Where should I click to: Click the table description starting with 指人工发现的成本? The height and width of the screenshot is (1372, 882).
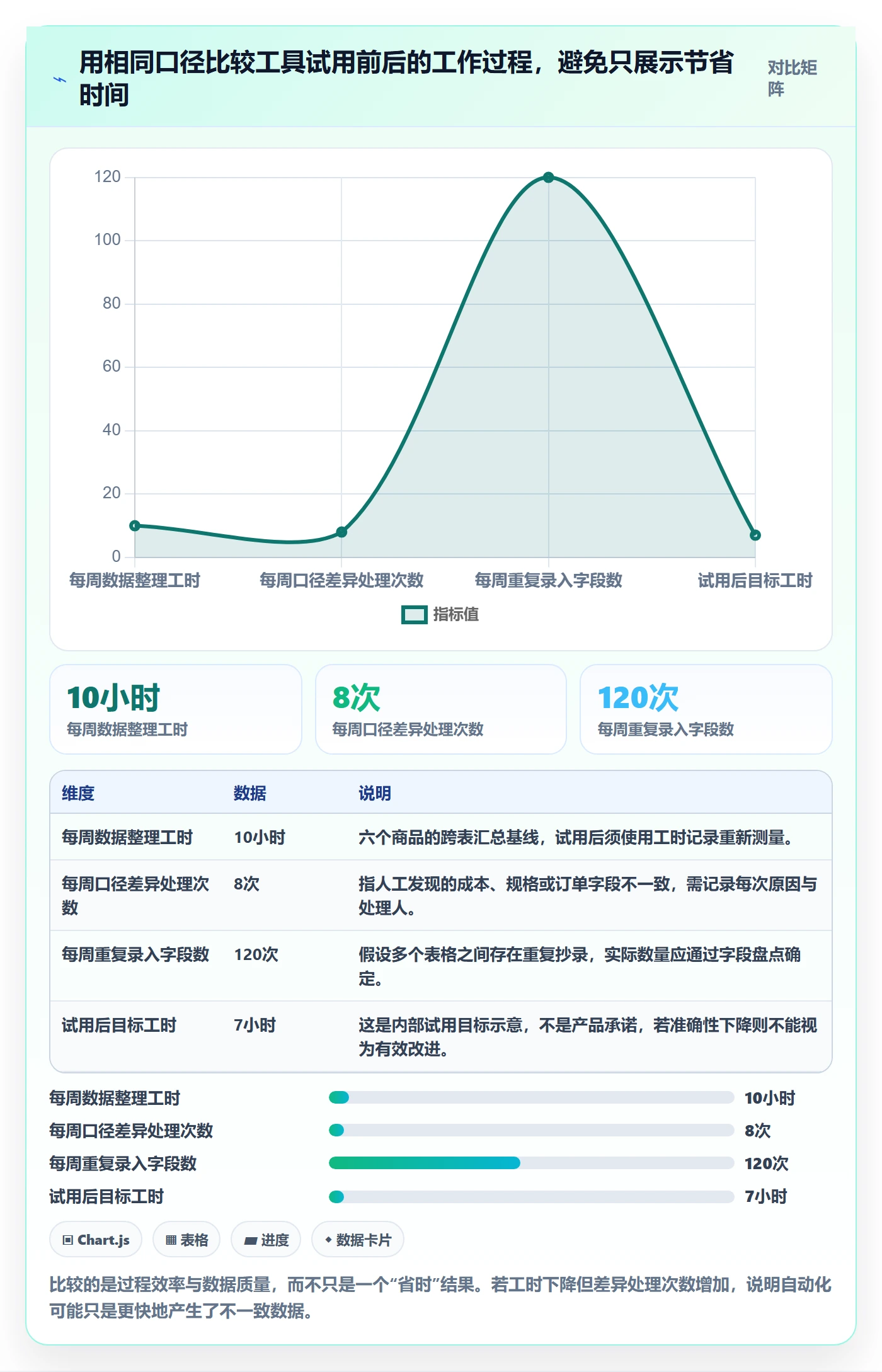(x=588, y=896)
